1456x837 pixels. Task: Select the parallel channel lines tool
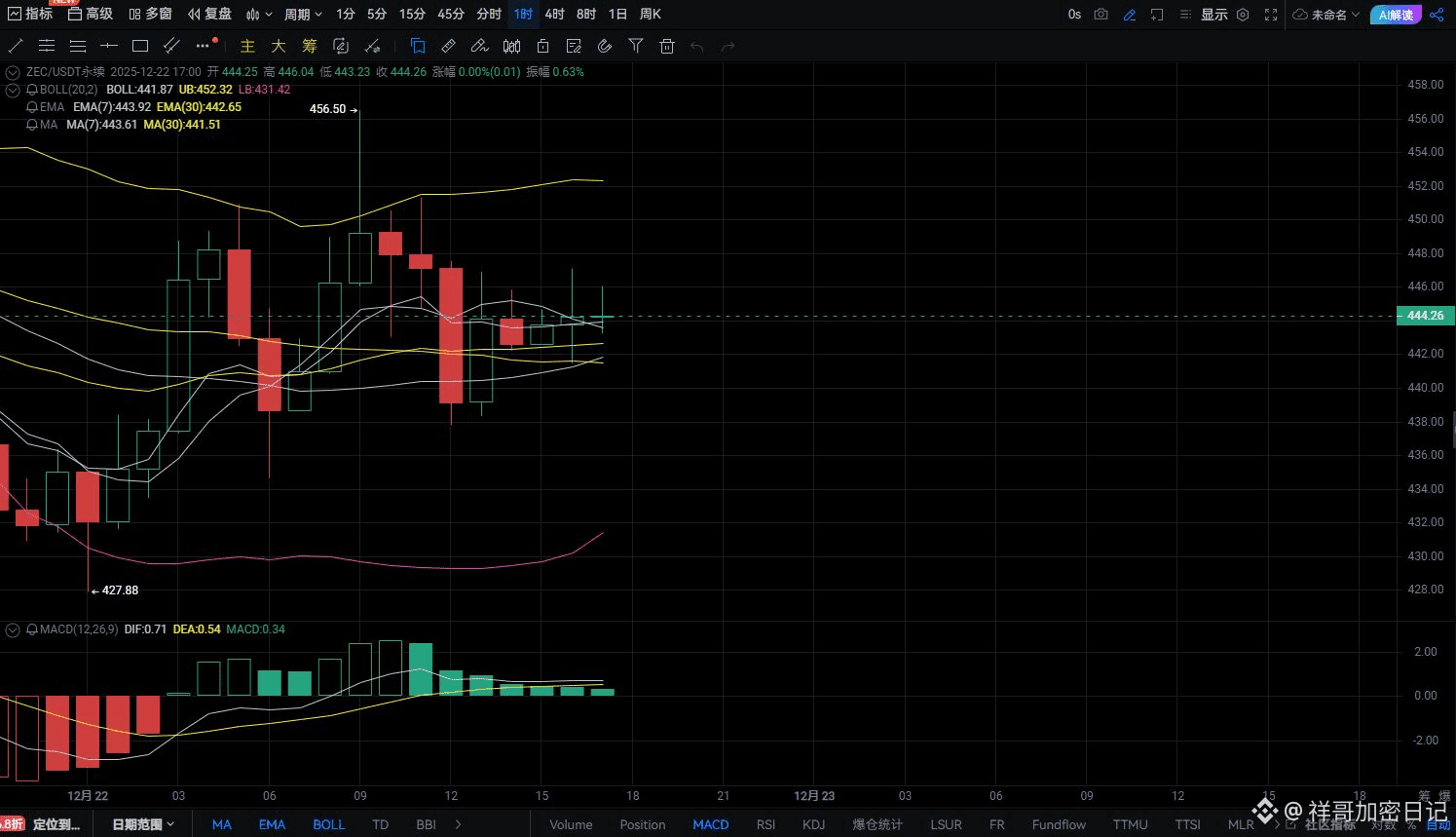point(47,46)
